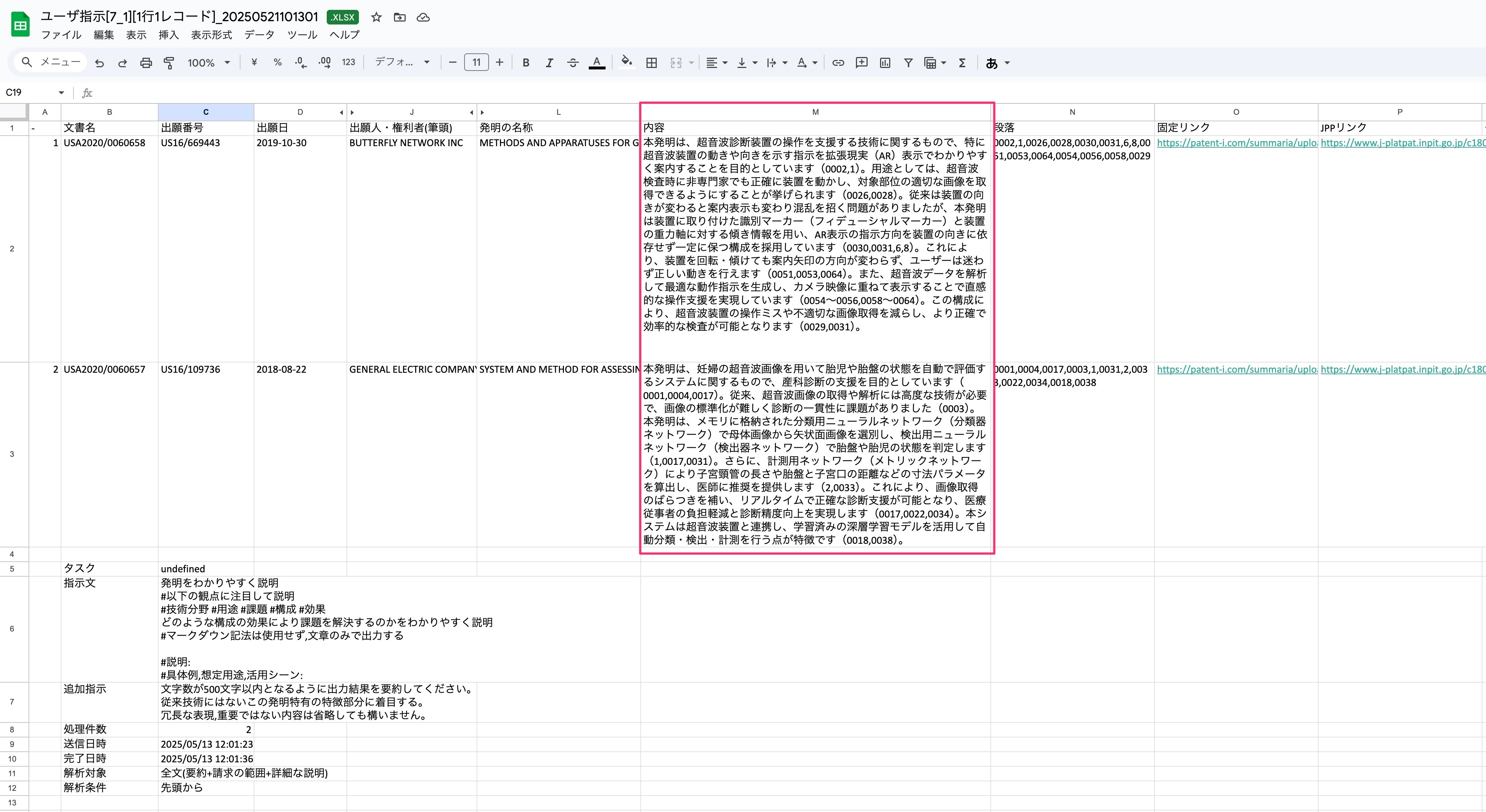Open the fill color picker
Screen dimensions: 1486x812
[626, 62]
